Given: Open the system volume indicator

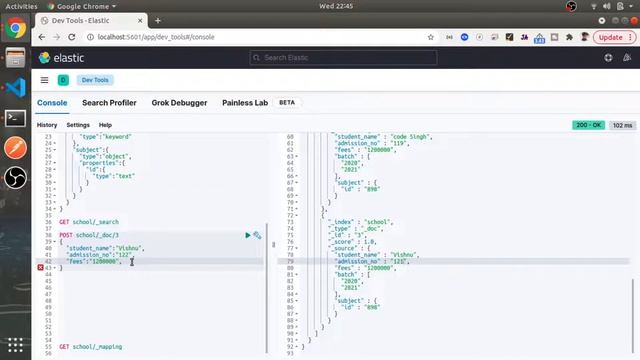Looking at the screenshot, I should point(607,6).
